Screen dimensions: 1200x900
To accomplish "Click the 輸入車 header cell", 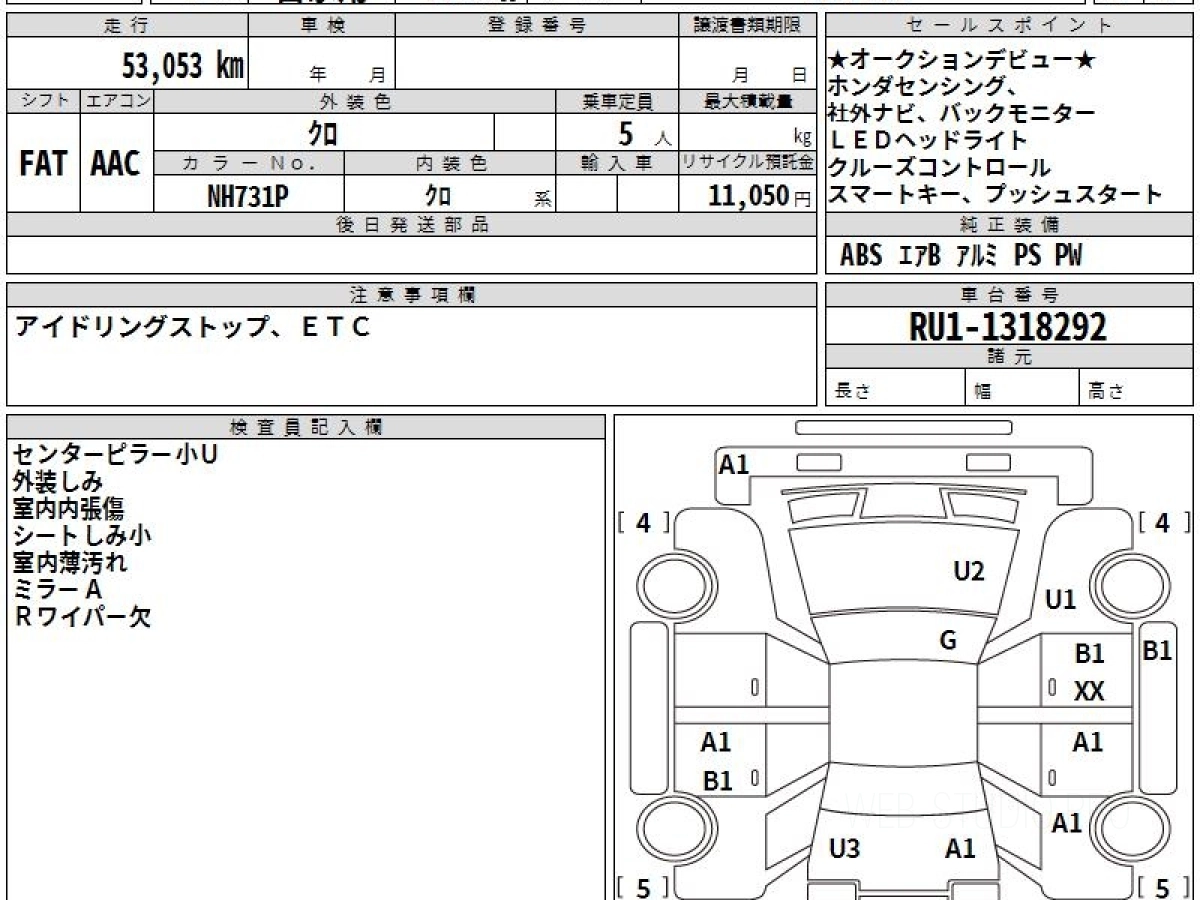I will click(617, 163).
